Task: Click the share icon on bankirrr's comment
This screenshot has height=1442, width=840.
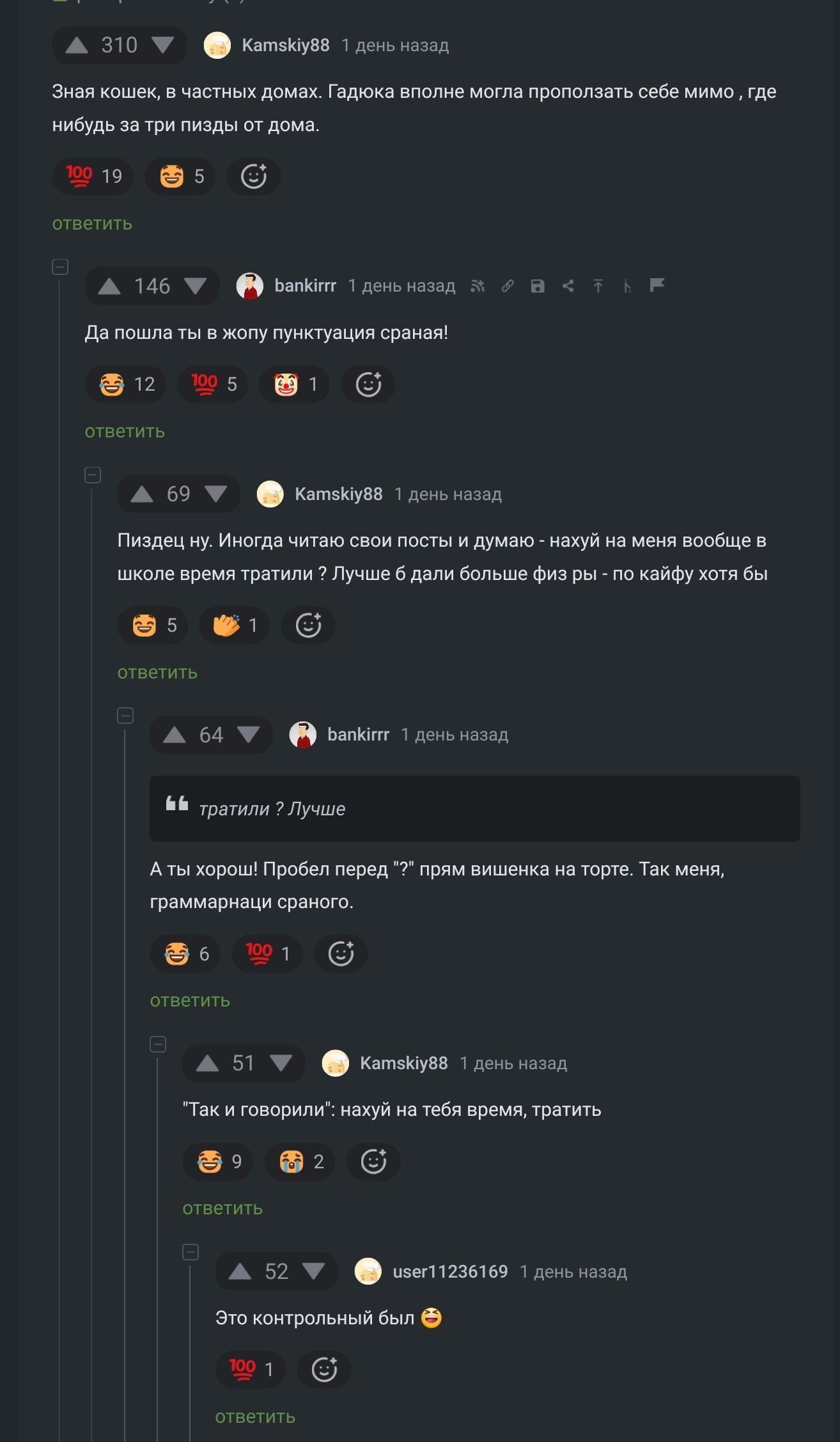Action: (x=568, y=286)
